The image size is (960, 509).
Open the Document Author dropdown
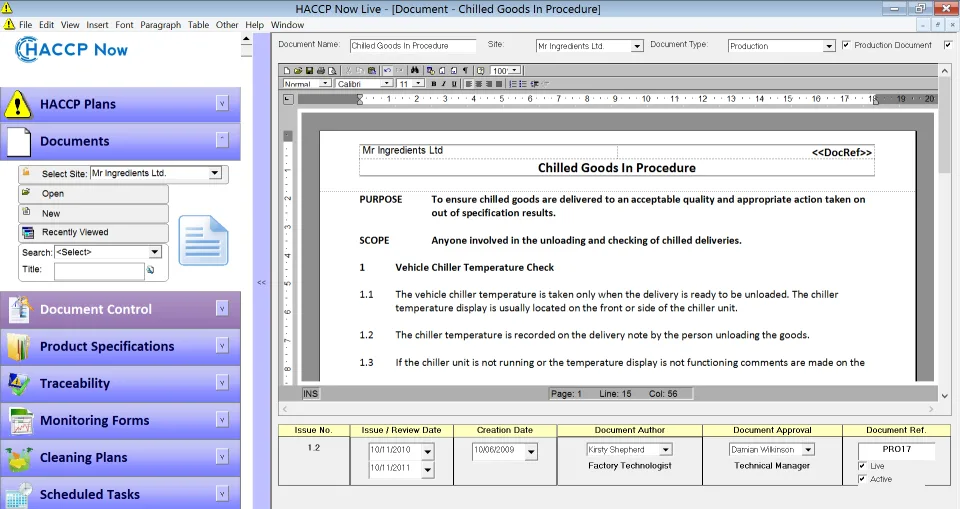coord(666,450)
